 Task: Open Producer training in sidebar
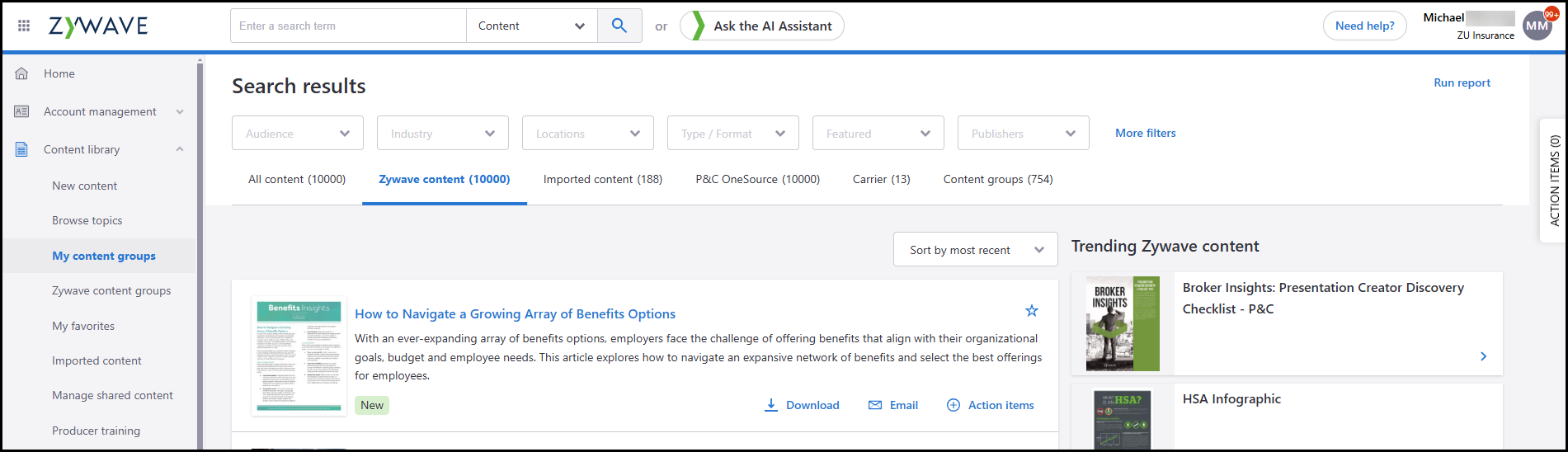click(x=96, y=431)
